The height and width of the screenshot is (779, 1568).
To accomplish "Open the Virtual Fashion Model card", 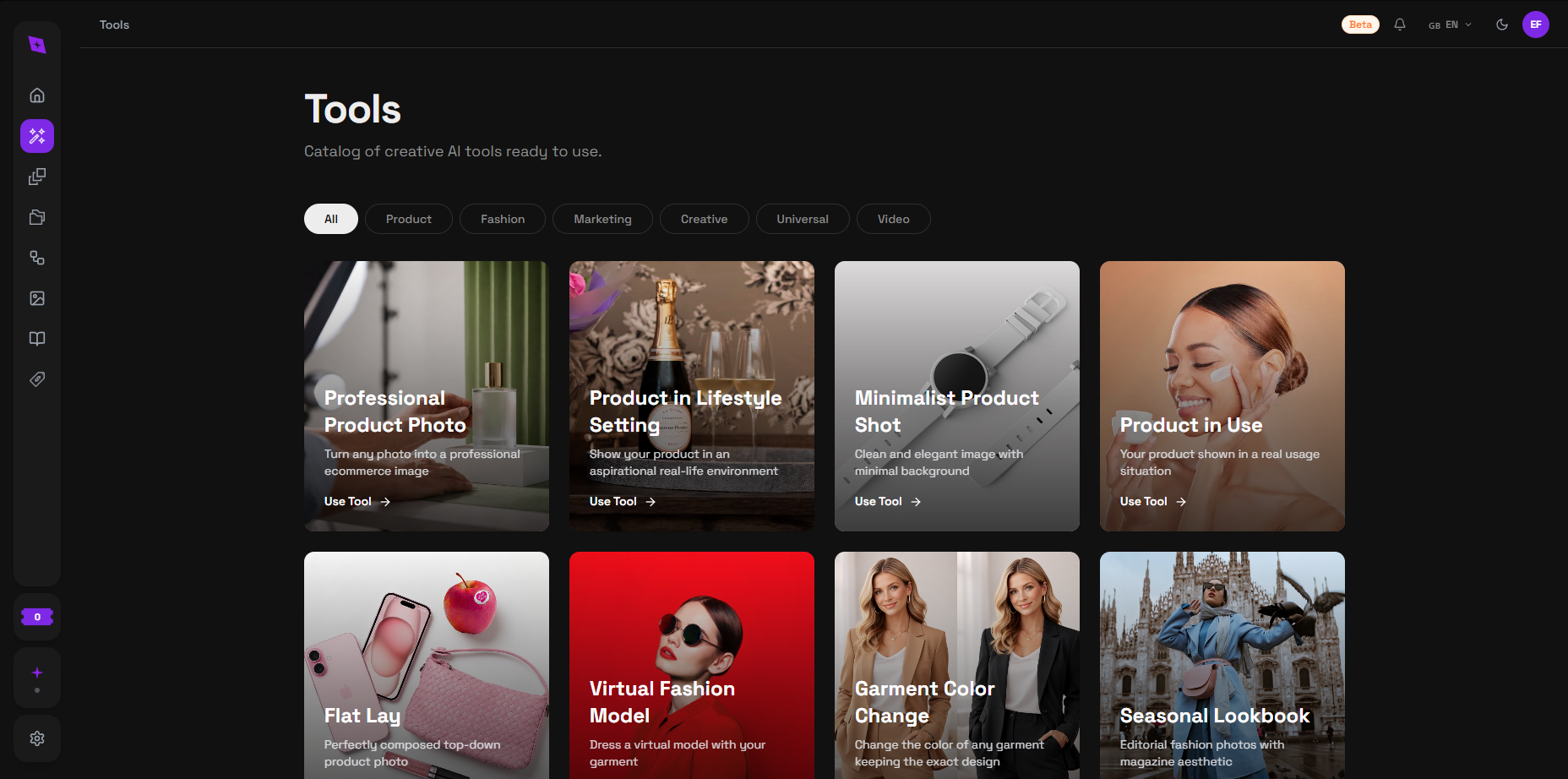I will pos(692,665).
